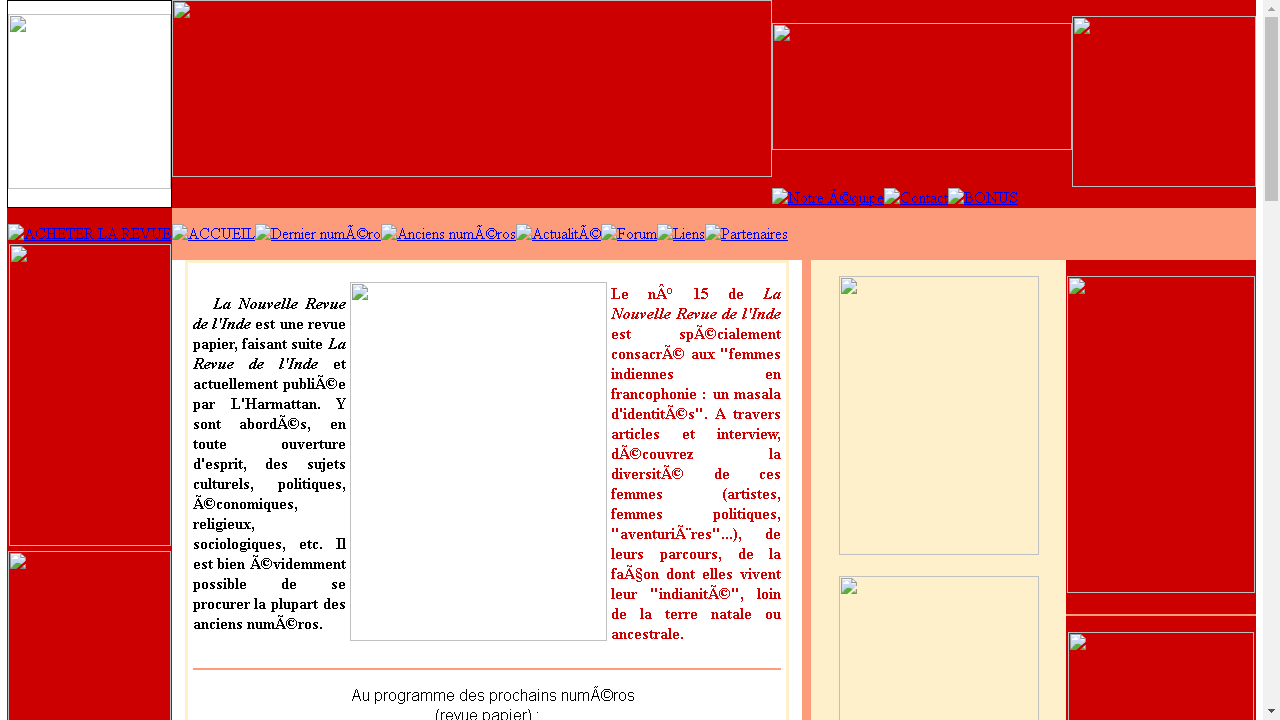Viewport: 1280px width, 720px height.
Task: Click the broken icon before Forum link
Action: [609, 233]
